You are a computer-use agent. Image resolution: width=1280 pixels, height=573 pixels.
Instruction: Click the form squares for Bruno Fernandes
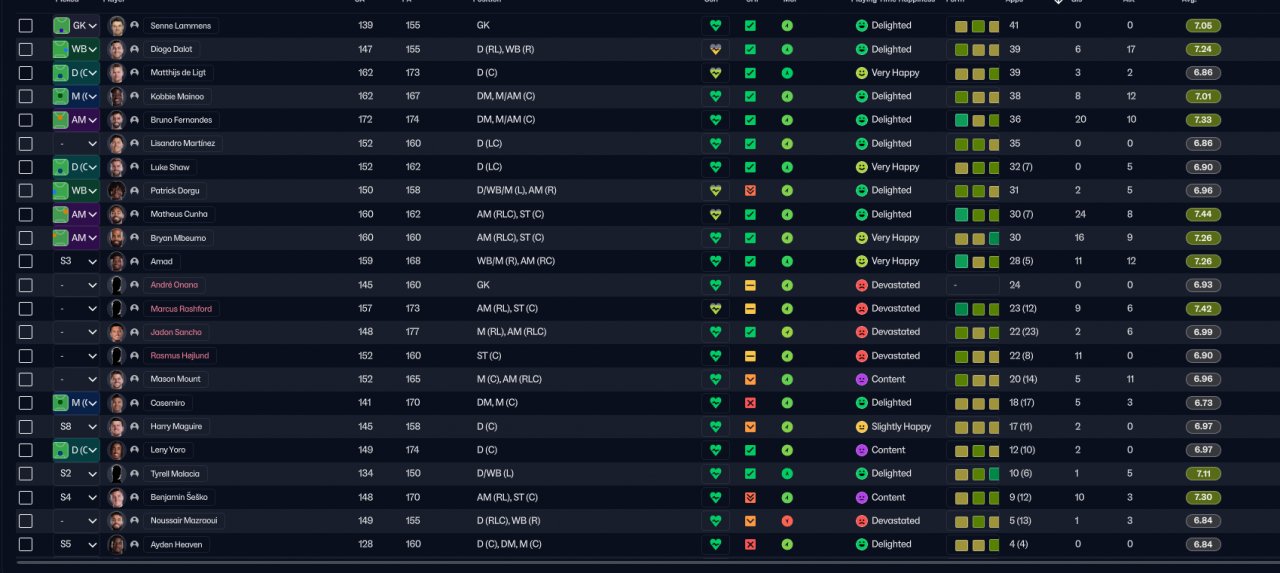tap(977, 120)
